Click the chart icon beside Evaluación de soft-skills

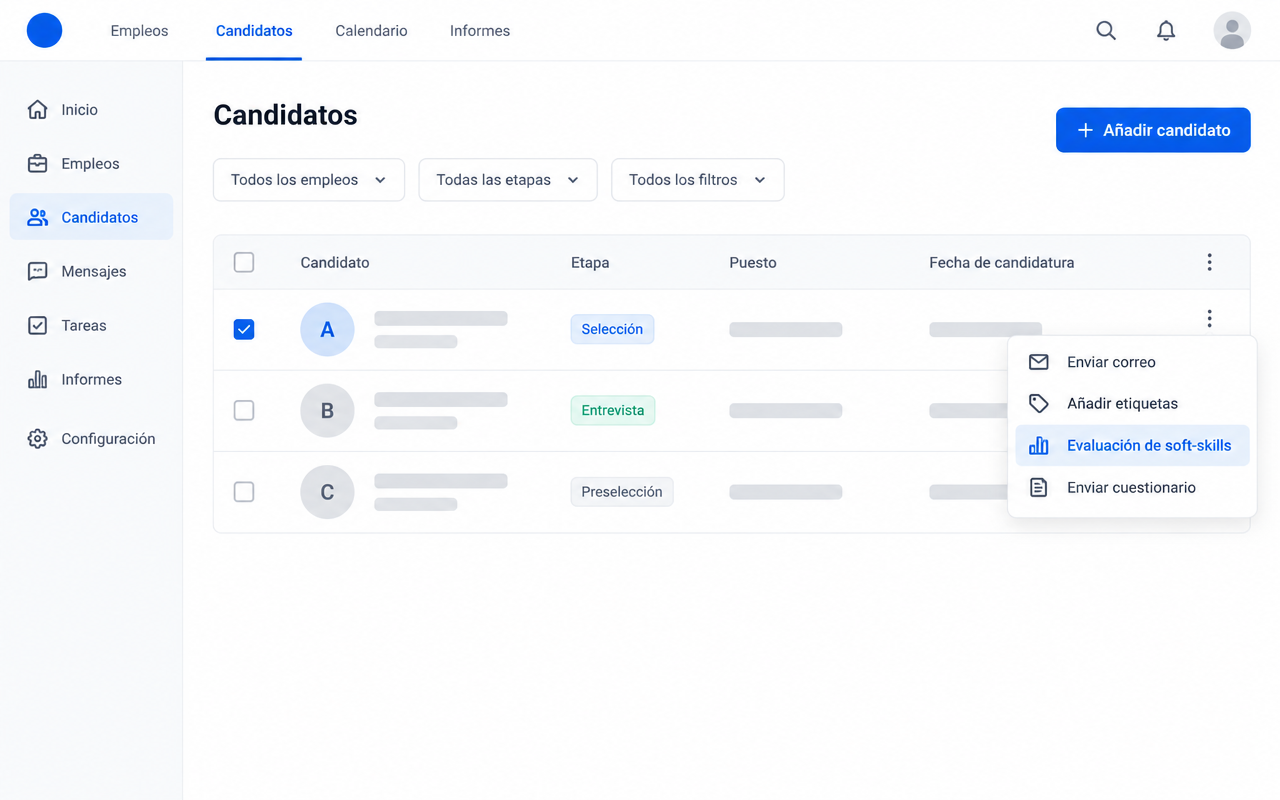(1039, 446)
